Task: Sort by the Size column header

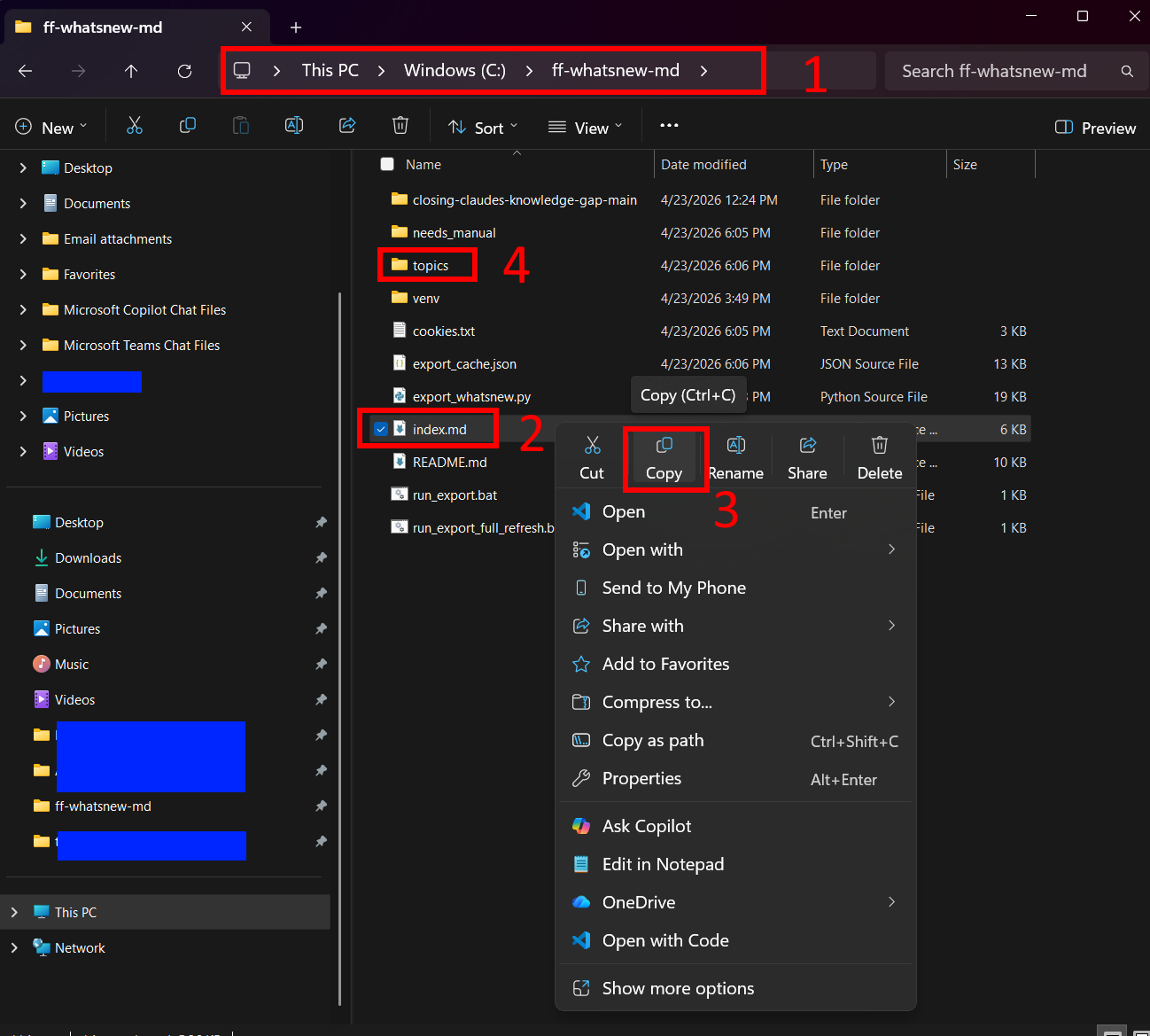Action: pyautogui.click(x=991, y=165)
